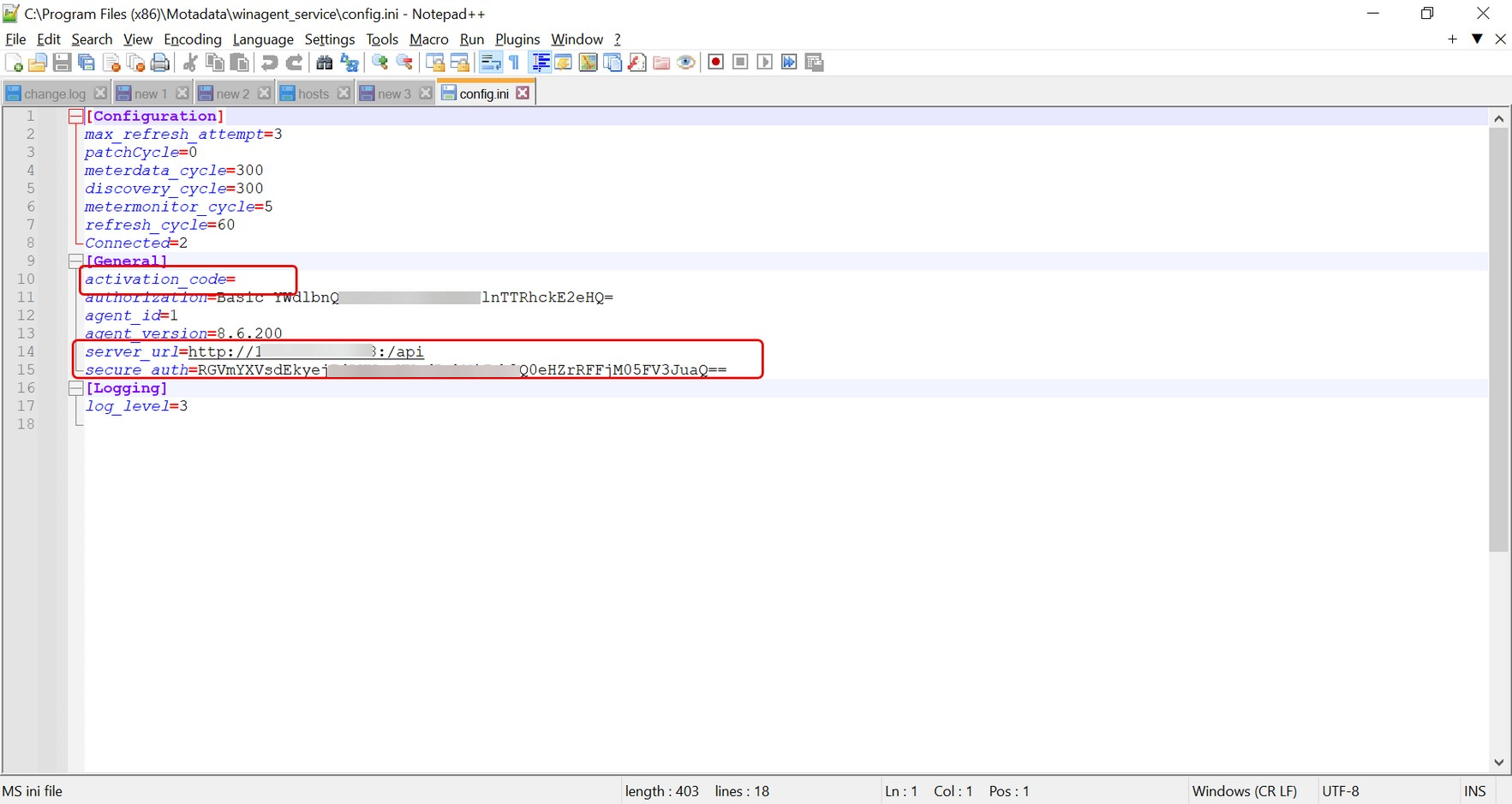Viewport: 1512px width, 804px height.
Task: Start macro recording with red record button
Action: [716, 63]
